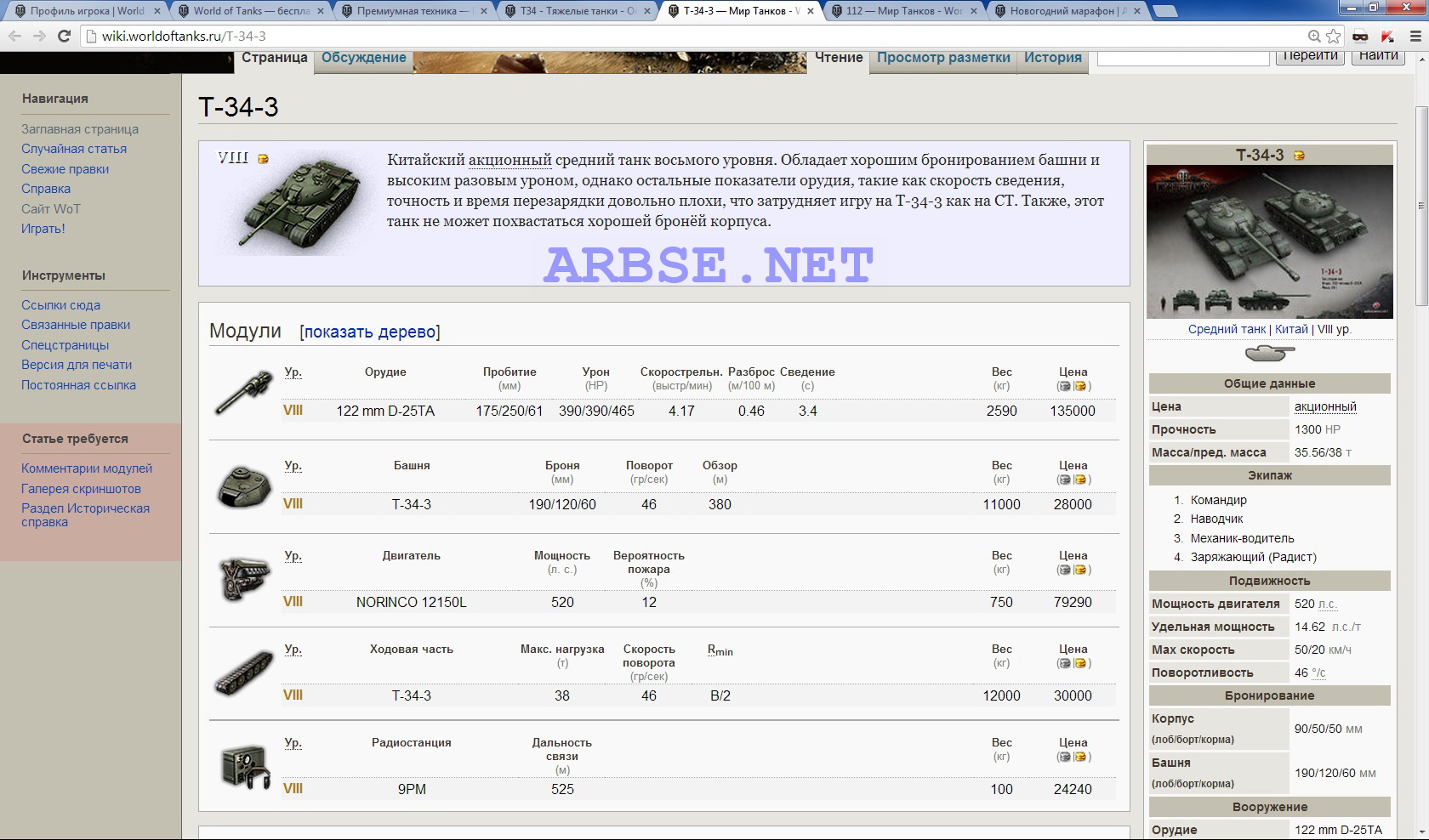
Task: Switch to 'World of Tanks — беспла' browser tab
Action: click(249, 11)
